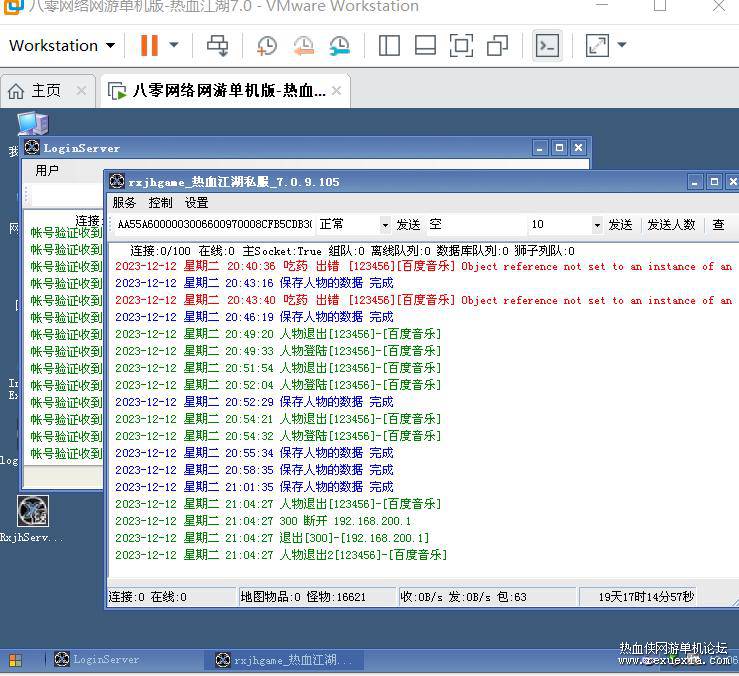Close the 八零网络网游单机版 VM tab
739x676 pixels.
[x=337, y=91]
